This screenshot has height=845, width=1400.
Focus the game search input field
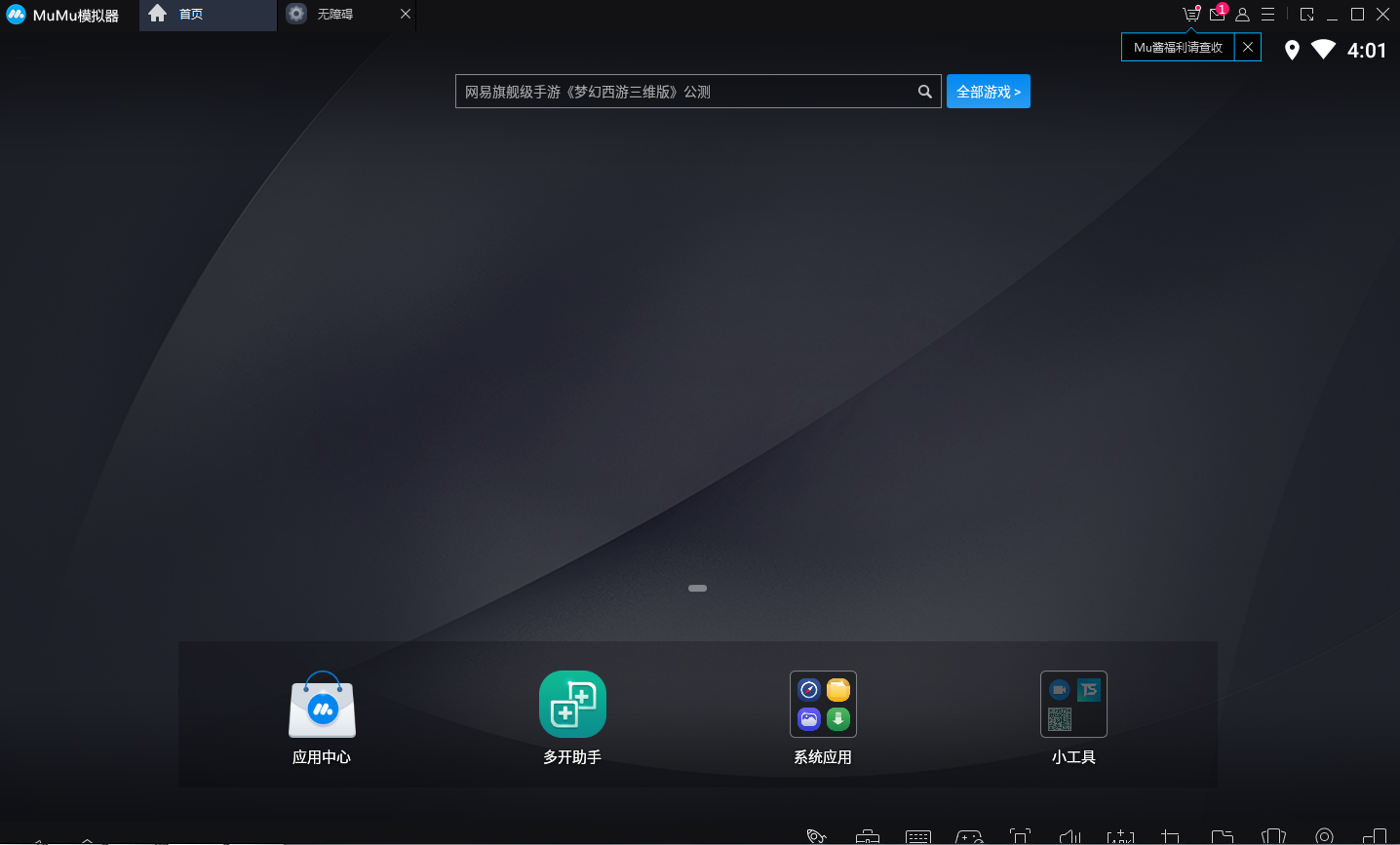tap(698, 92)
